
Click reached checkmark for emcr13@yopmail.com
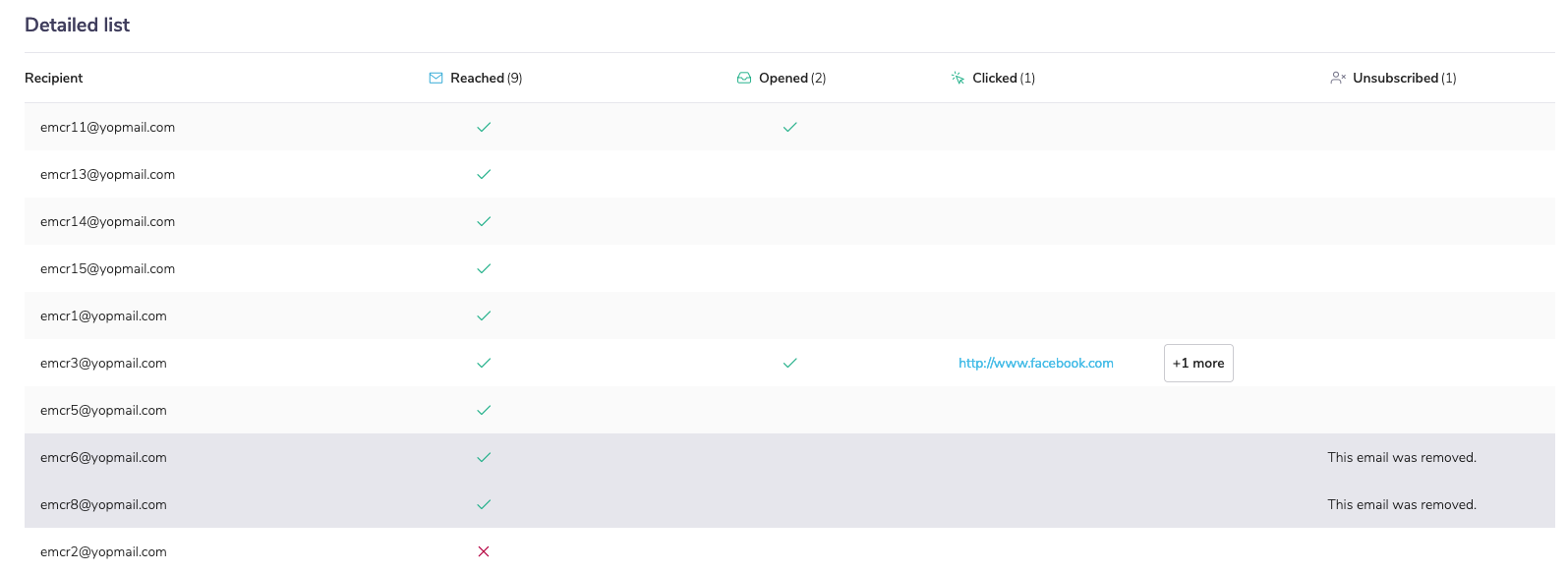pos(484,174)
